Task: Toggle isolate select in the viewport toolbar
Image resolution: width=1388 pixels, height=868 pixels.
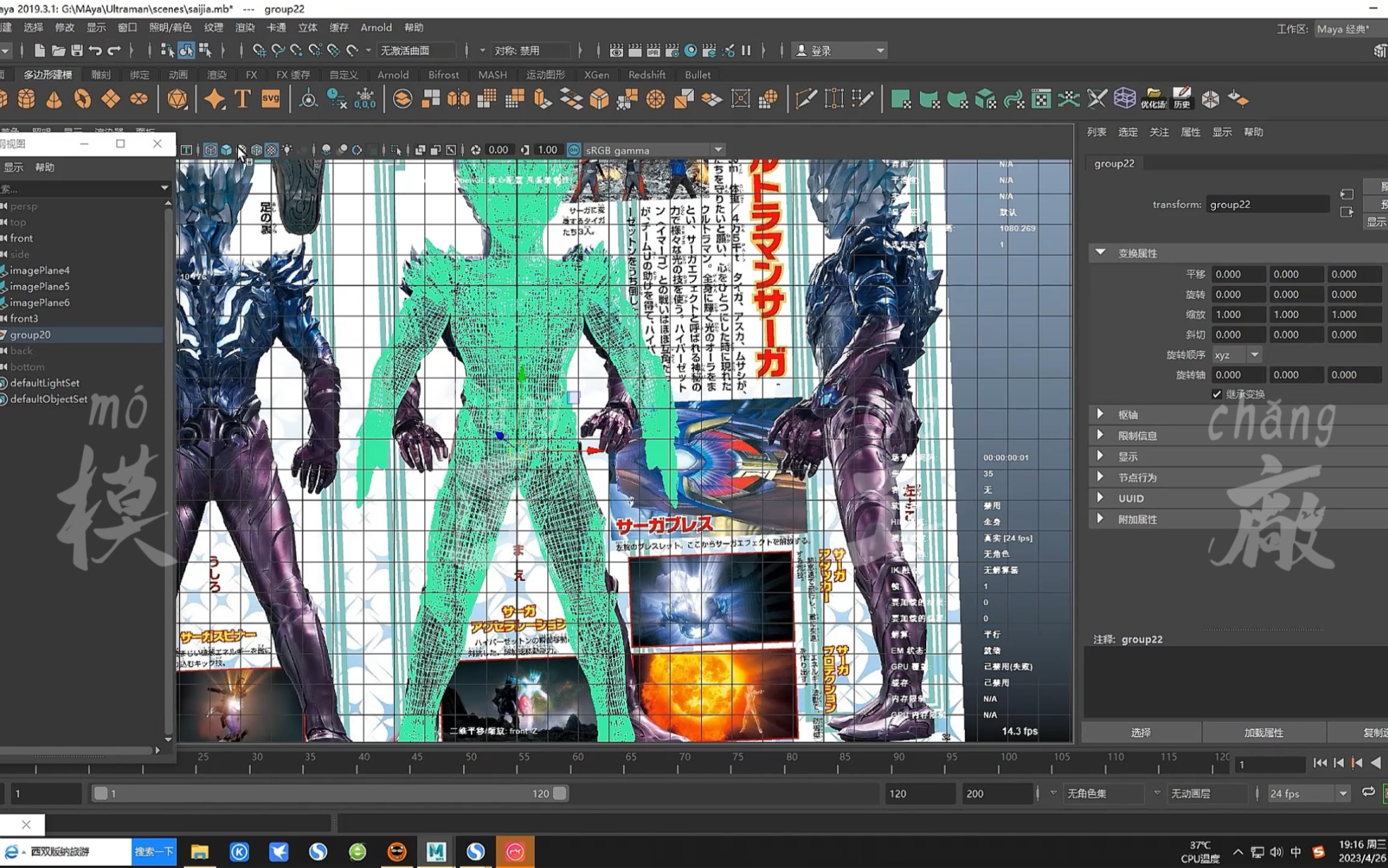Action: 395,150
